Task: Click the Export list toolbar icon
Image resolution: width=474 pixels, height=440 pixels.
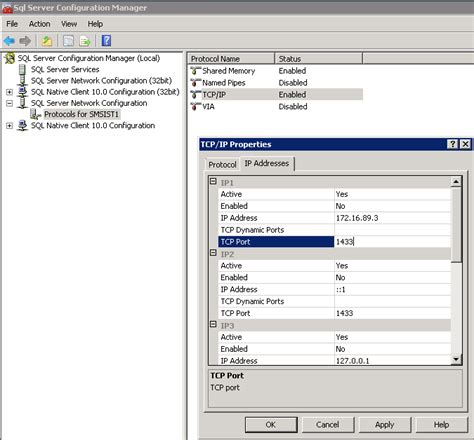Action: (85, 41)
